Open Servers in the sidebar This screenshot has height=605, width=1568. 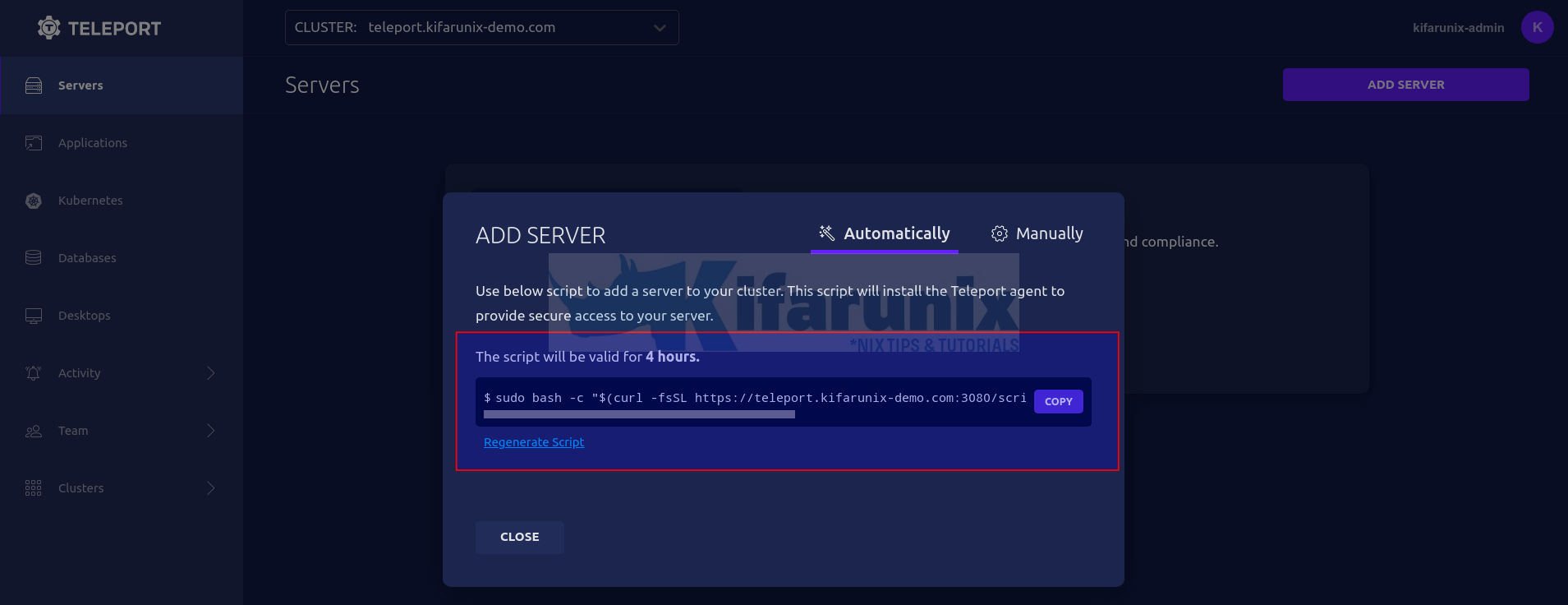point(122,85)
